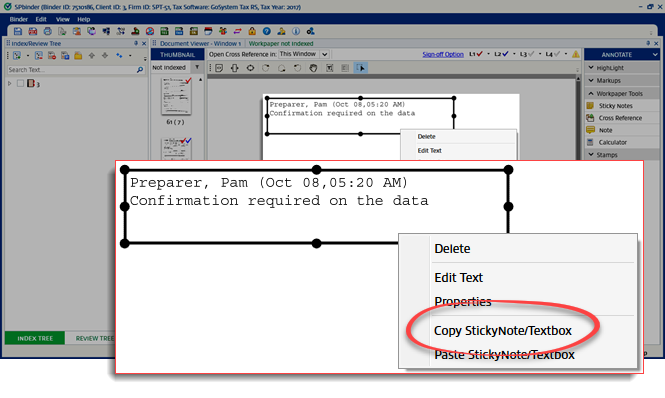This screenshot has height=398, width=665.
Task: Expand the binder 3 tree node
Action: click(9, 84)
